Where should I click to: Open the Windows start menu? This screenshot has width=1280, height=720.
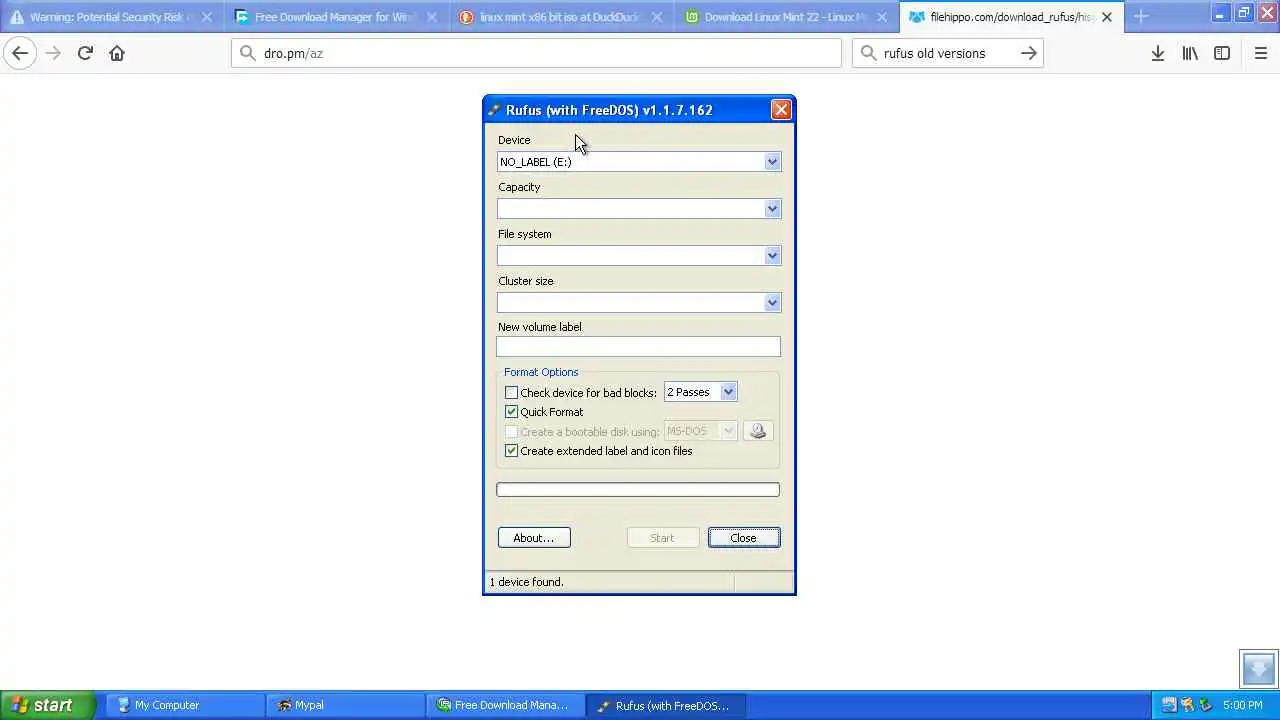[x=47, y=705]
